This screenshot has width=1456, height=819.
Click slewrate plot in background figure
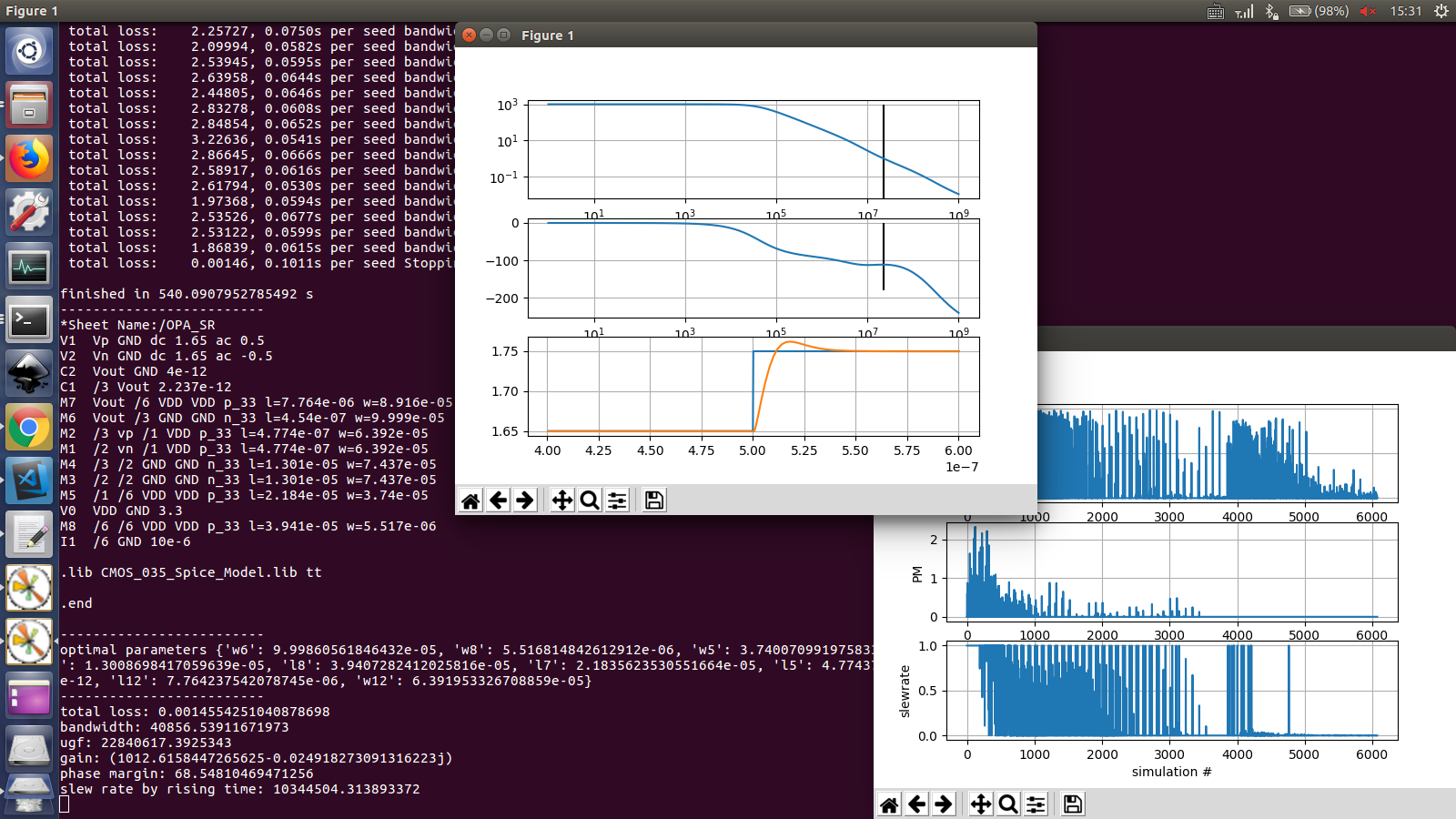click(1172, 691)
